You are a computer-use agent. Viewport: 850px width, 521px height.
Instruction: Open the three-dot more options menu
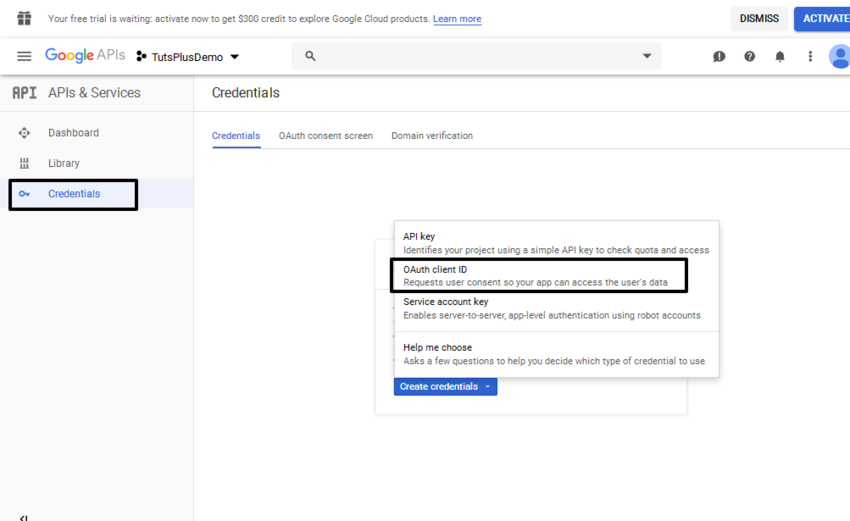pyautogui.click(x=810, y=57)
